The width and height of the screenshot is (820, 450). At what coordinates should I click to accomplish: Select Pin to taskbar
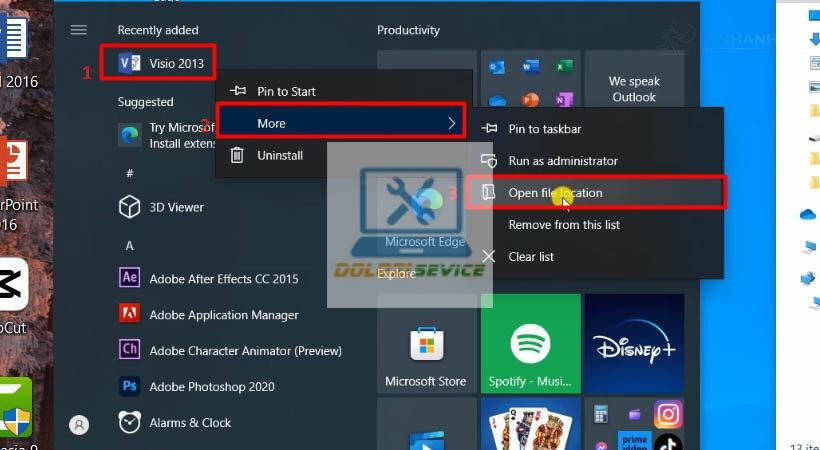pyautogui.click(x=544, y=129)
